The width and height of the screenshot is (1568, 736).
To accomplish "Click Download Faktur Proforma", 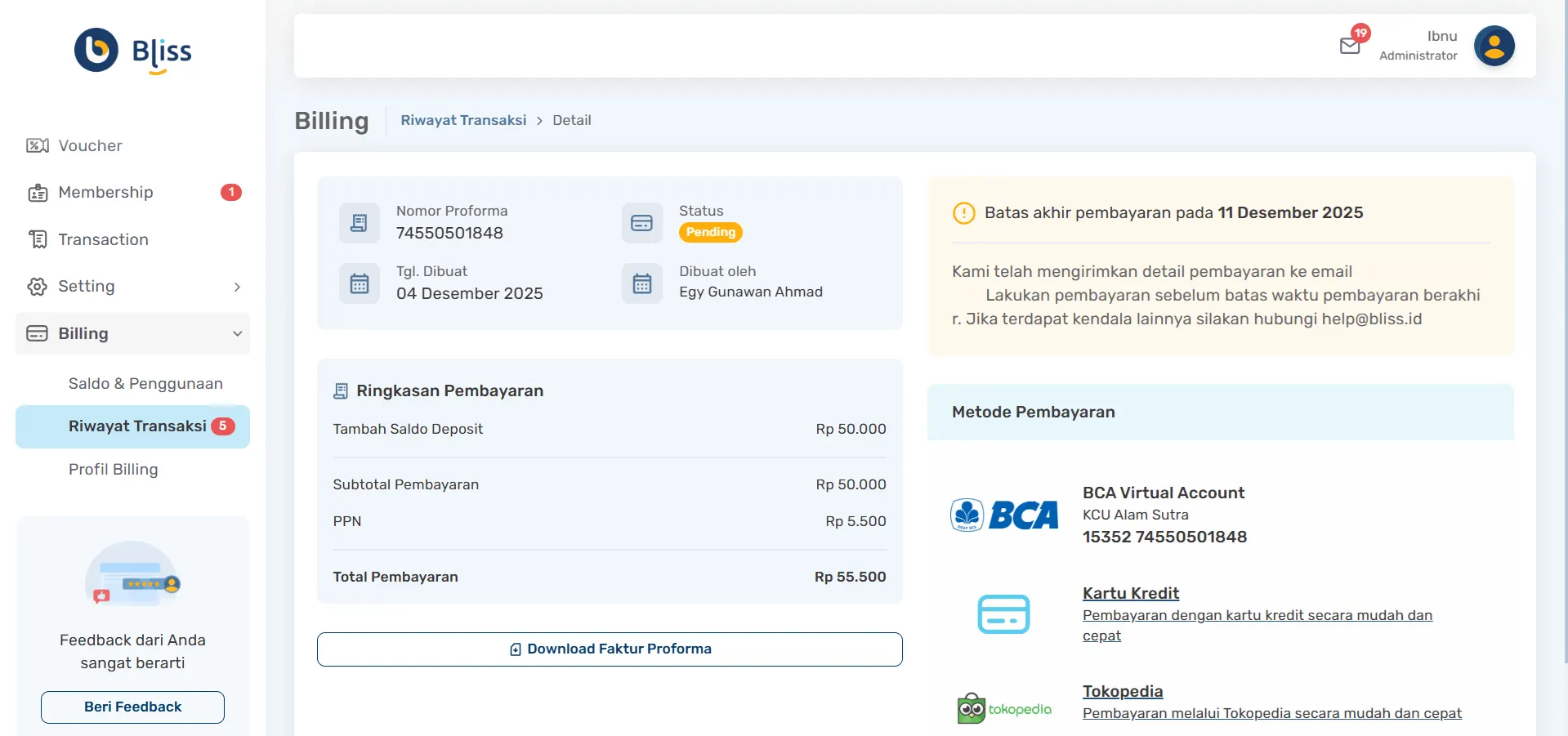I will point(609,649).
